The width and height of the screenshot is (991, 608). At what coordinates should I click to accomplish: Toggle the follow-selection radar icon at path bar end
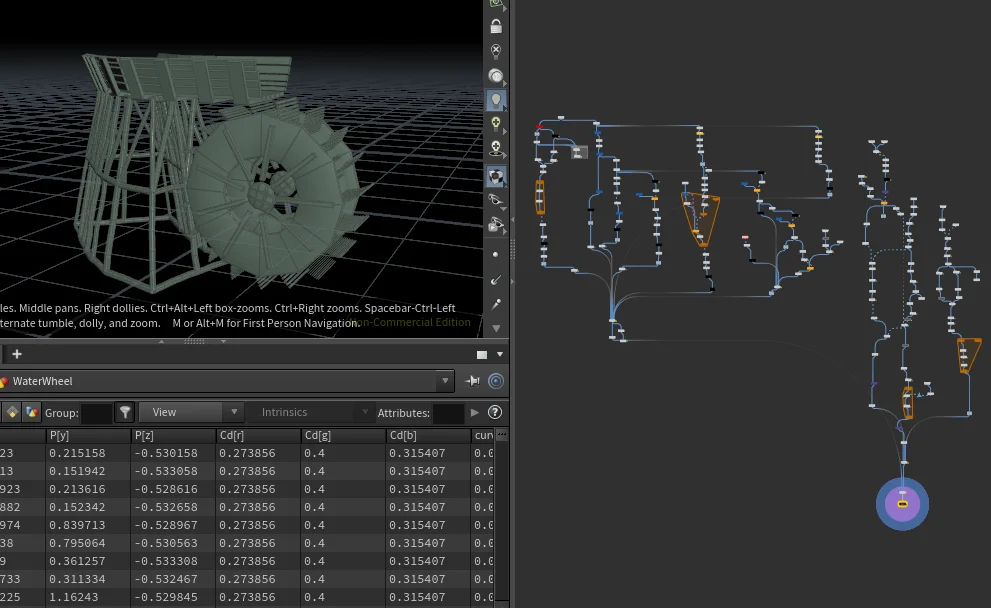click(x=496, y=380)
